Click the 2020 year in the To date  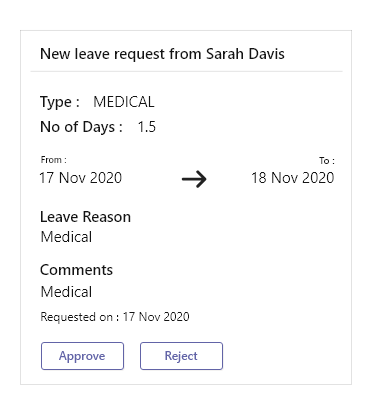click(x=318, y=178)
